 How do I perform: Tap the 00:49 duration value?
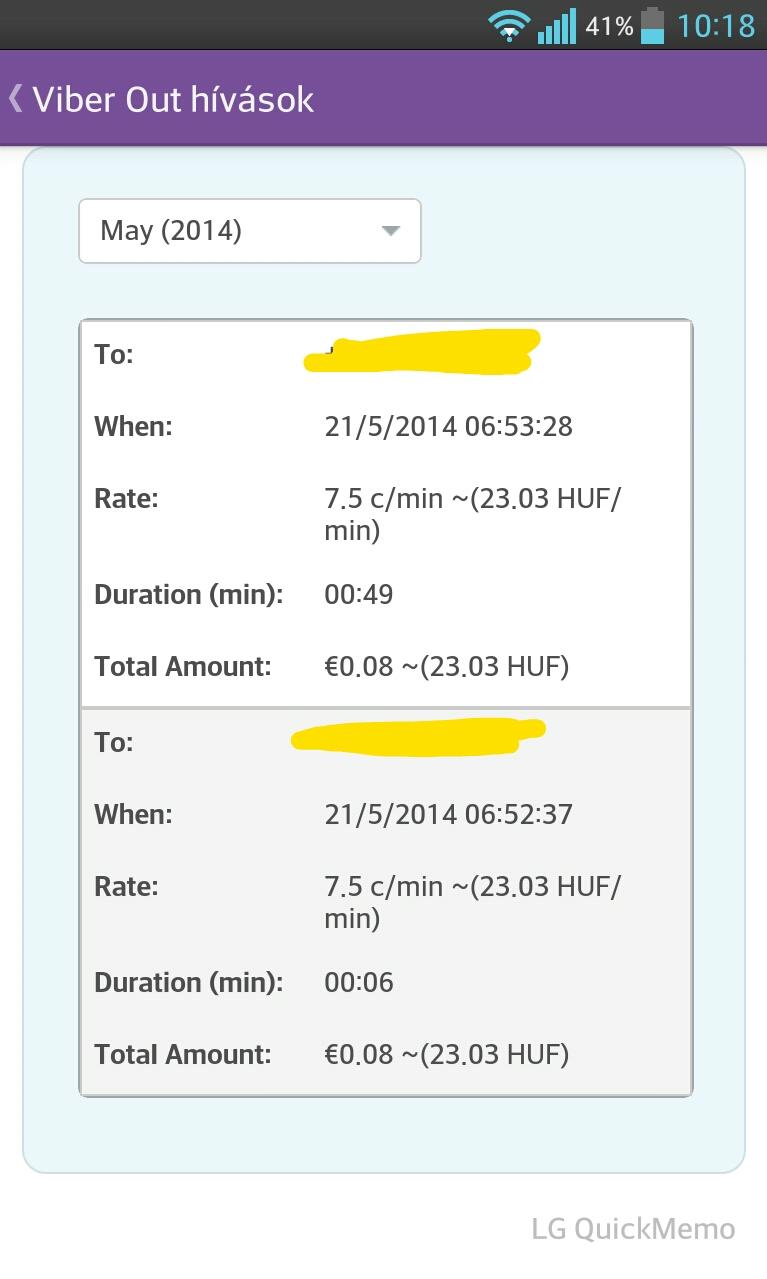tap(359, 595)
